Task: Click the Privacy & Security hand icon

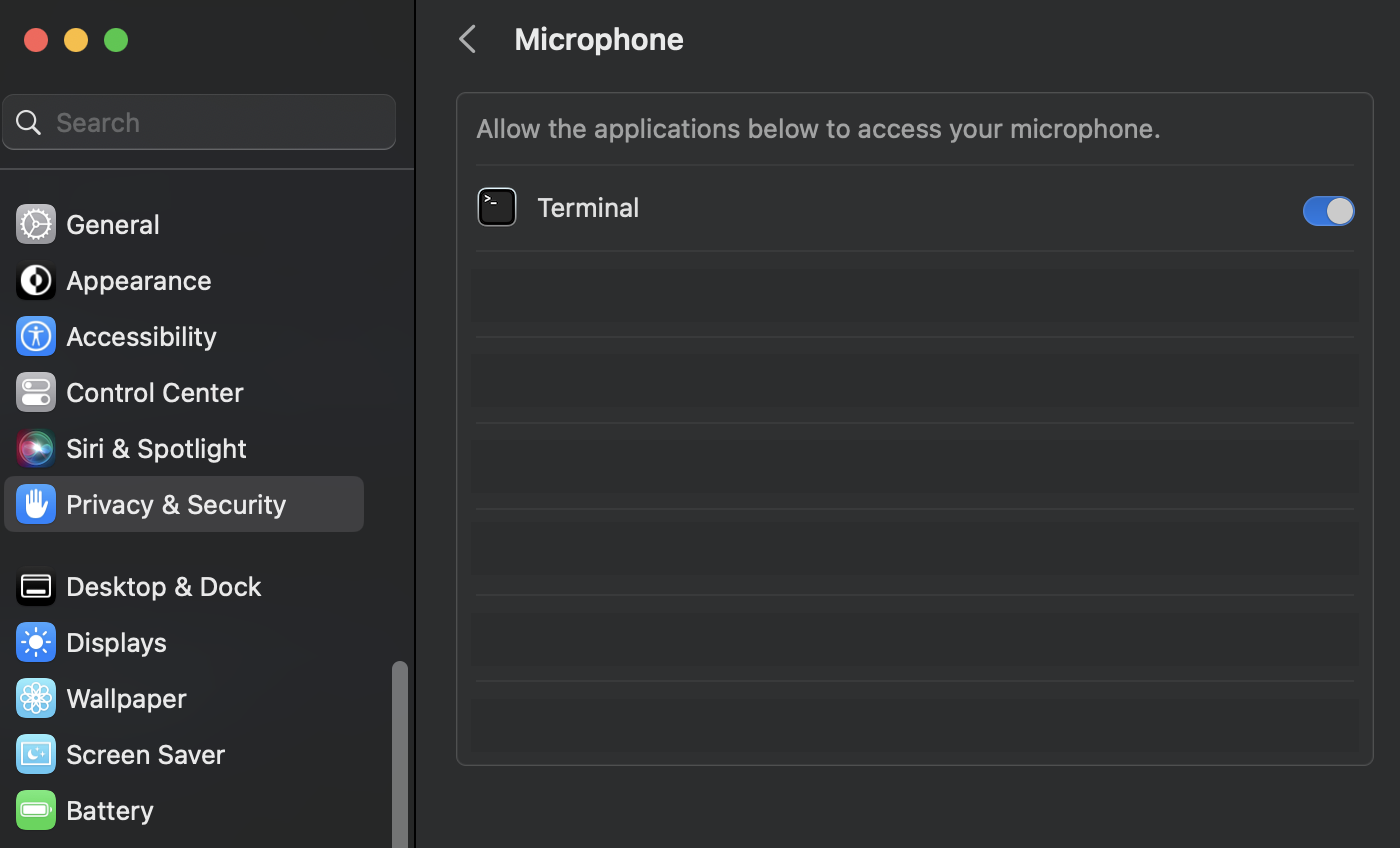Action: (36, 504)
